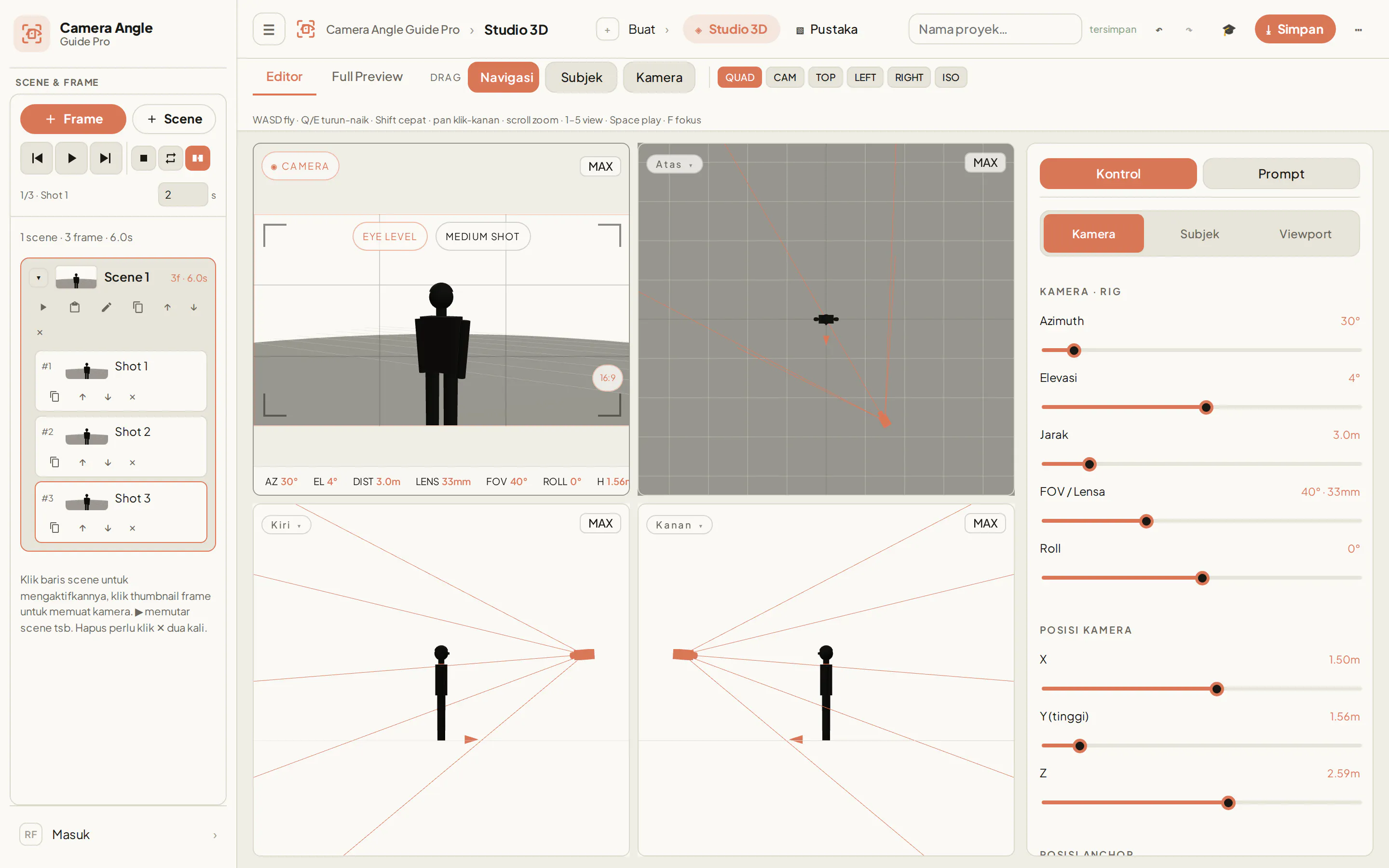Add a new Frame
This screenshot has height=868, width=1389.
pos(73,119)
